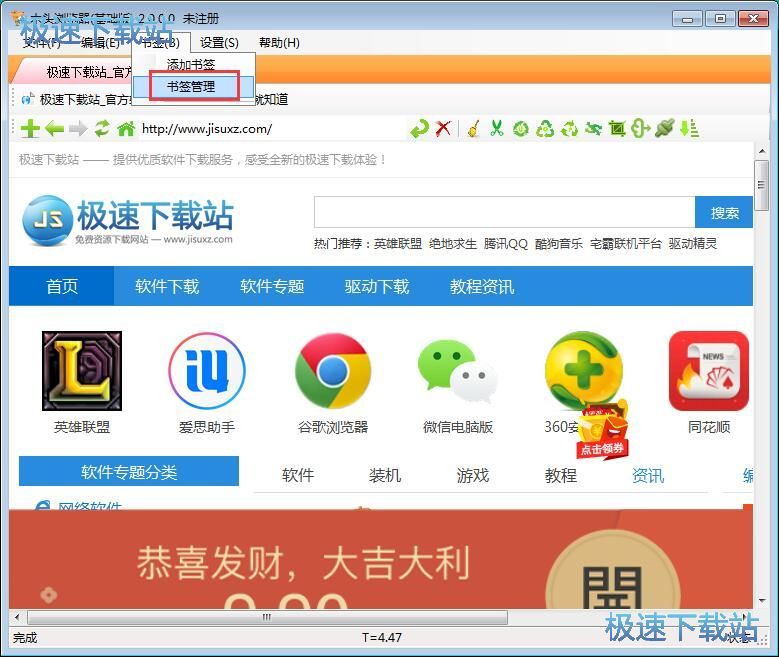The height and width of the screenshot is (657, 779).
Task: Click the green recycle triangle icon
Action: click(545, 129)
